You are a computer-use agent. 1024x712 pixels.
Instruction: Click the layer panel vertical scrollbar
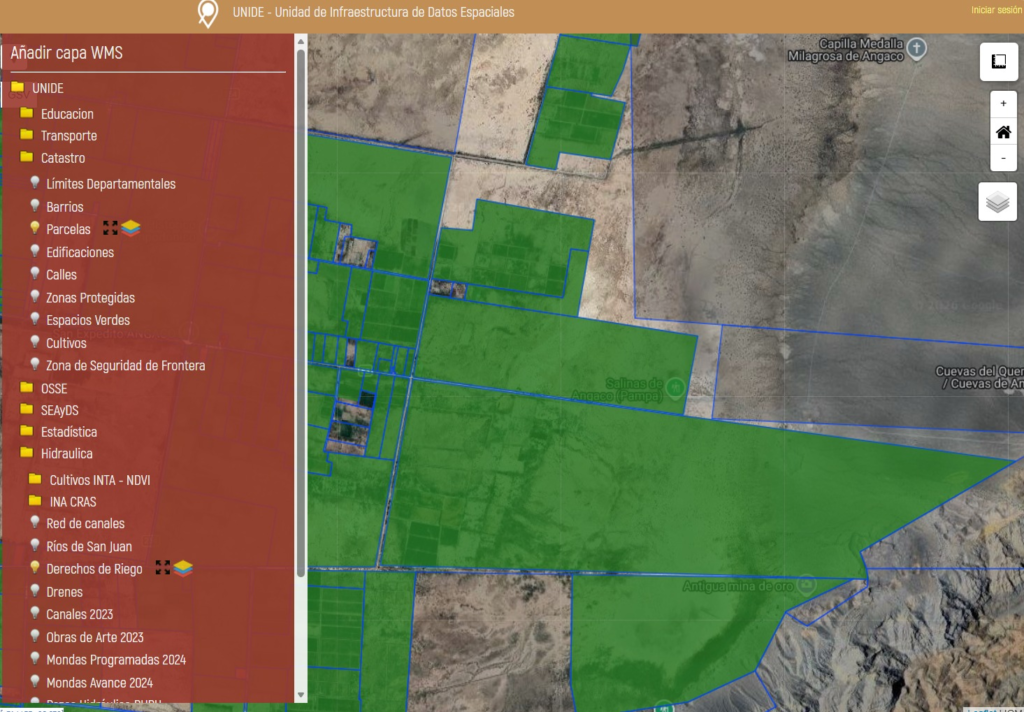[301, 300]
